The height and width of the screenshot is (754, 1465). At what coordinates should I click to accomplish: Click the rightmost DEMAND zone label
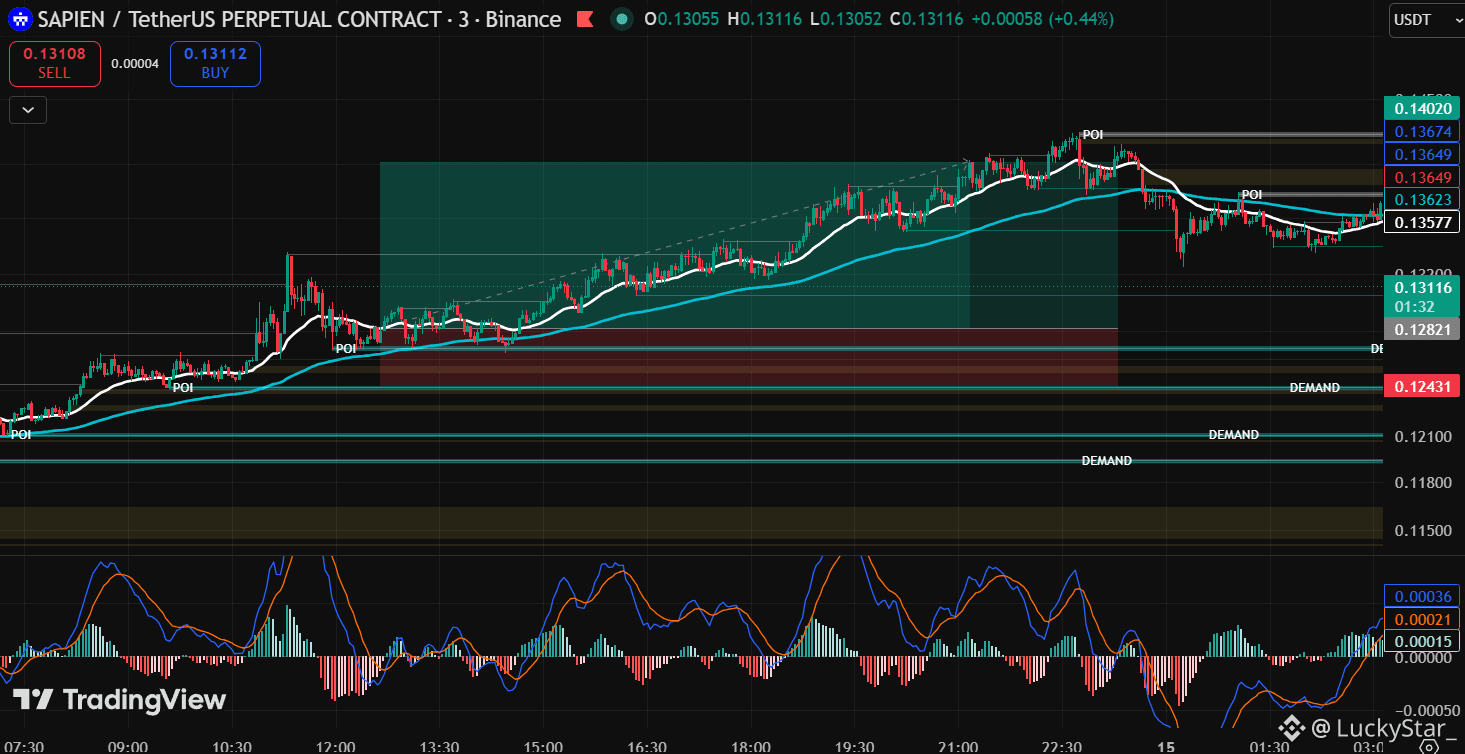click(1314, 388)
